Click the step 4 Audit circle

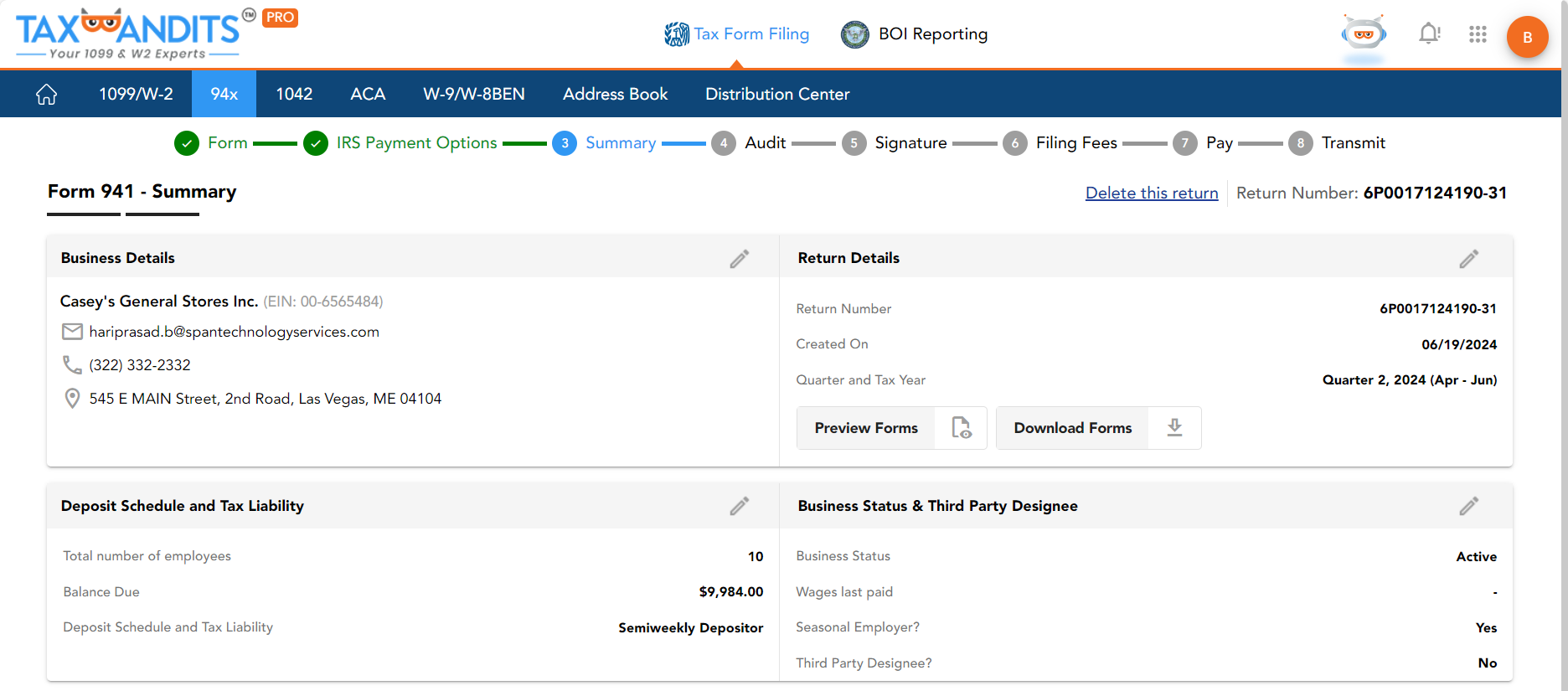click(724, 143)
